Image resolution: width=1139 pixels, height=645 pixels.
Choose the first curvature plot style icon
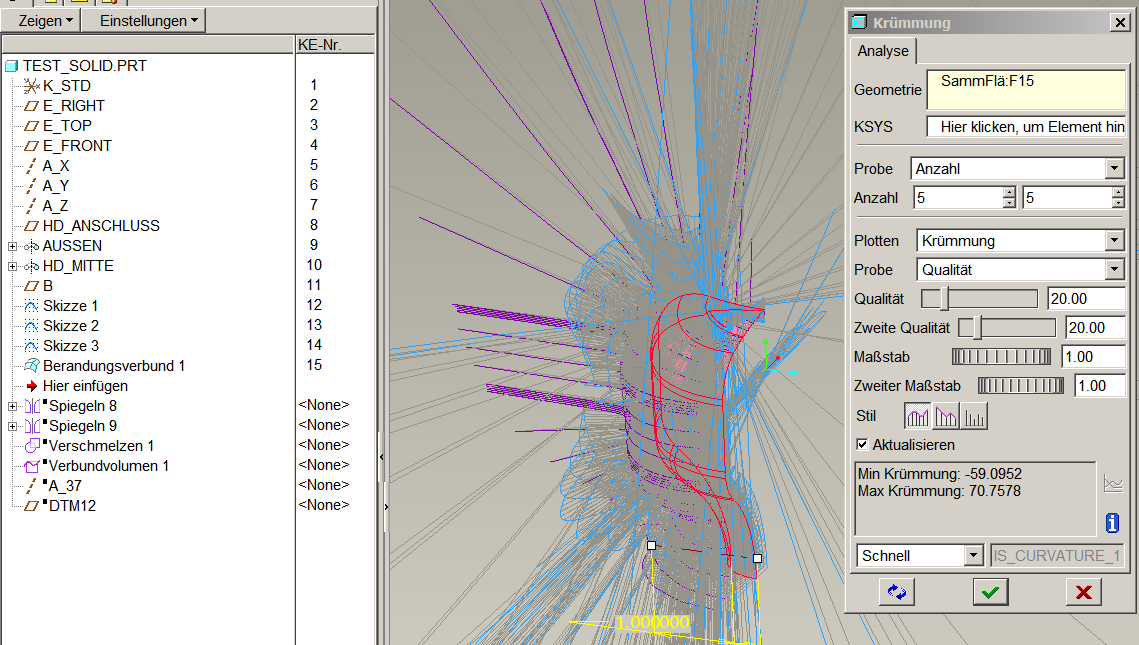(917, 416)
